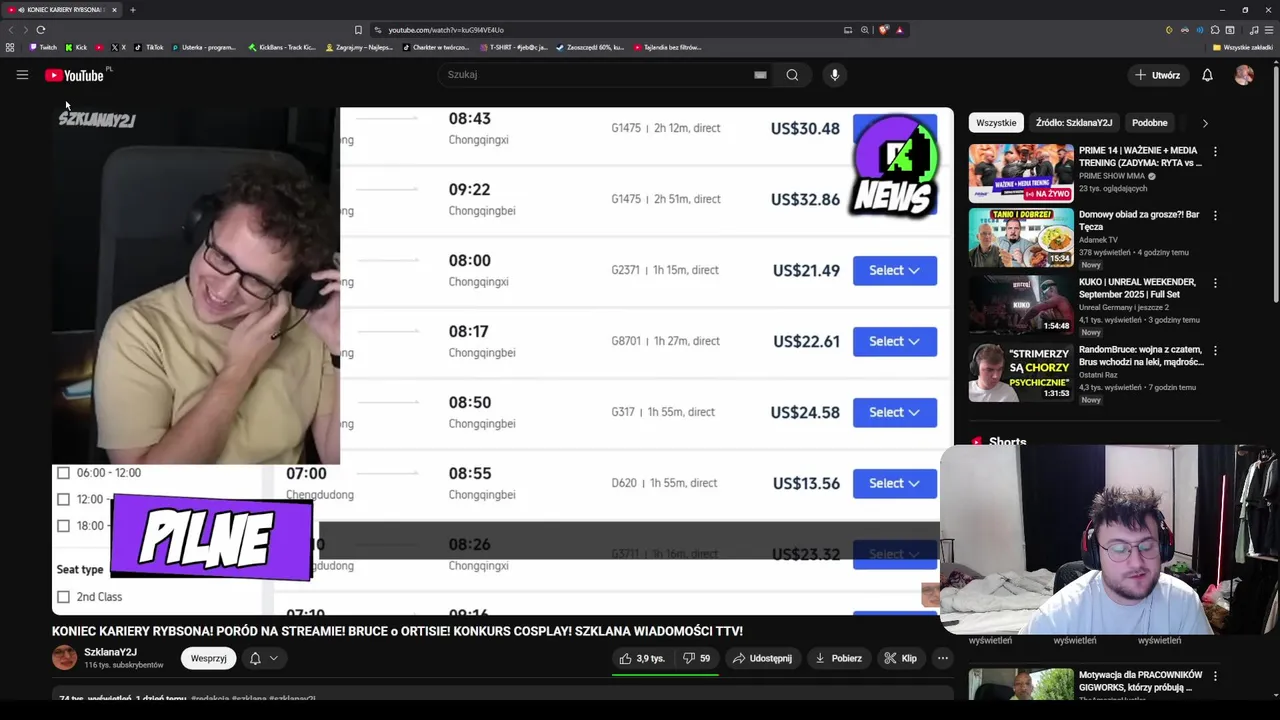Open PRIME 14 WAŻENIE video title
Image resolution: width=1280 pixels, height=720 pixels.
(1139, 156)
